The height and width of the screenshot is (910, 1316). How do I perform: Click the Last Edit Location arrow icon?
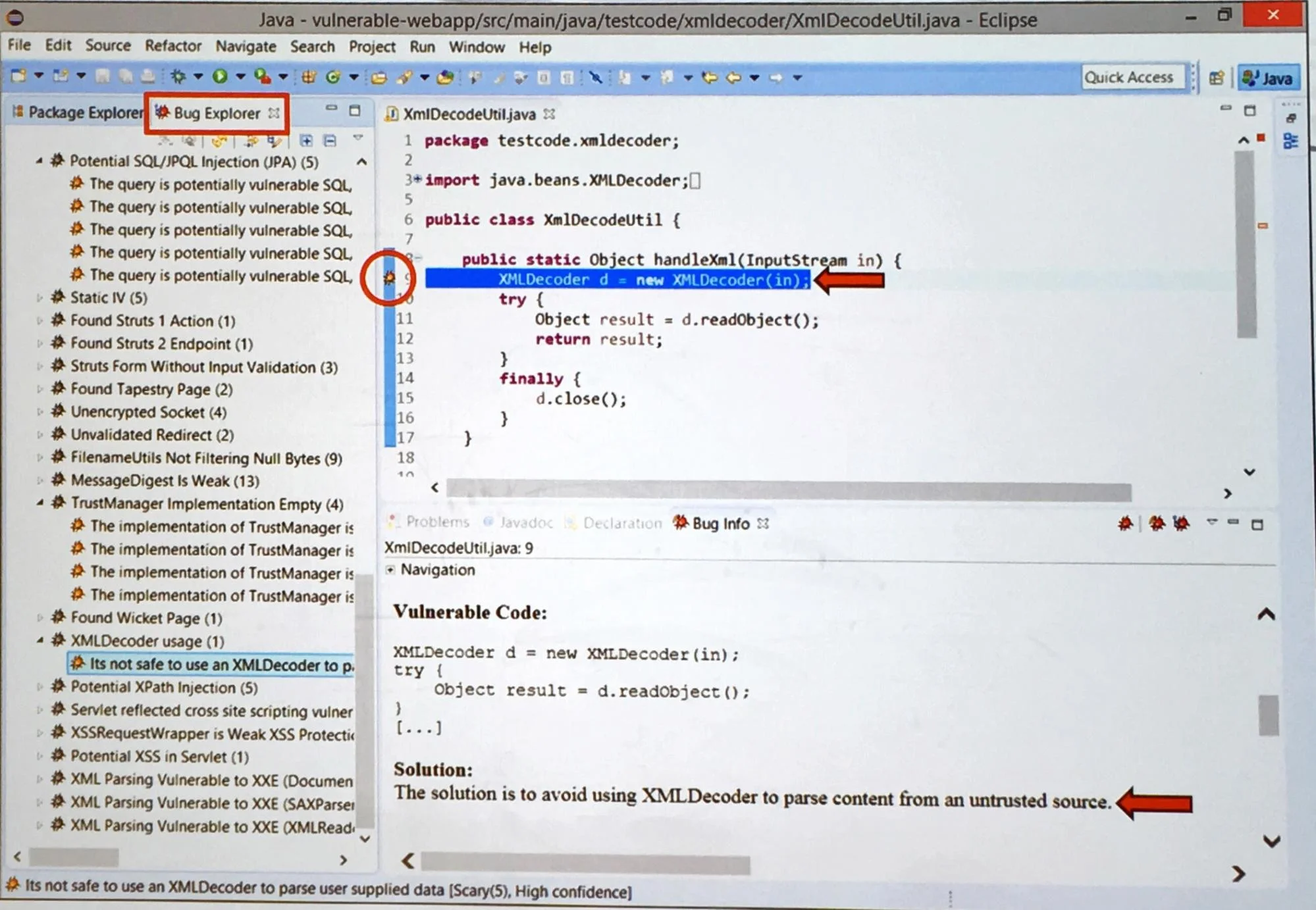(710, 78)
